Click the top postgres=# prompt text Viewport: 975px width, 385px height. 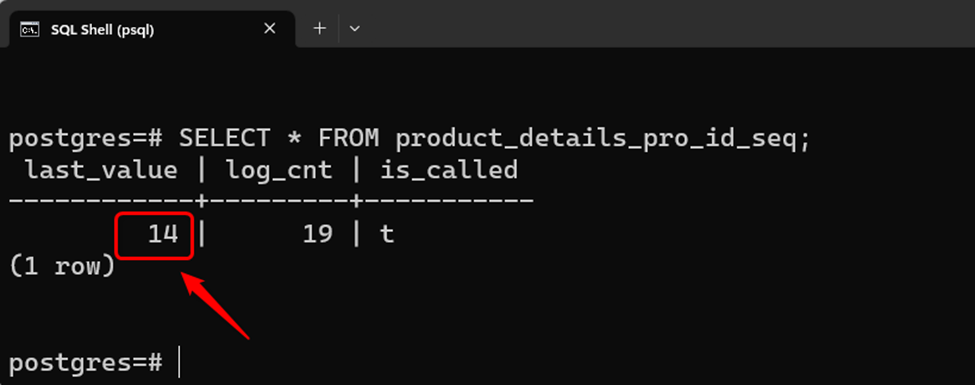click(x=86, y=139)
